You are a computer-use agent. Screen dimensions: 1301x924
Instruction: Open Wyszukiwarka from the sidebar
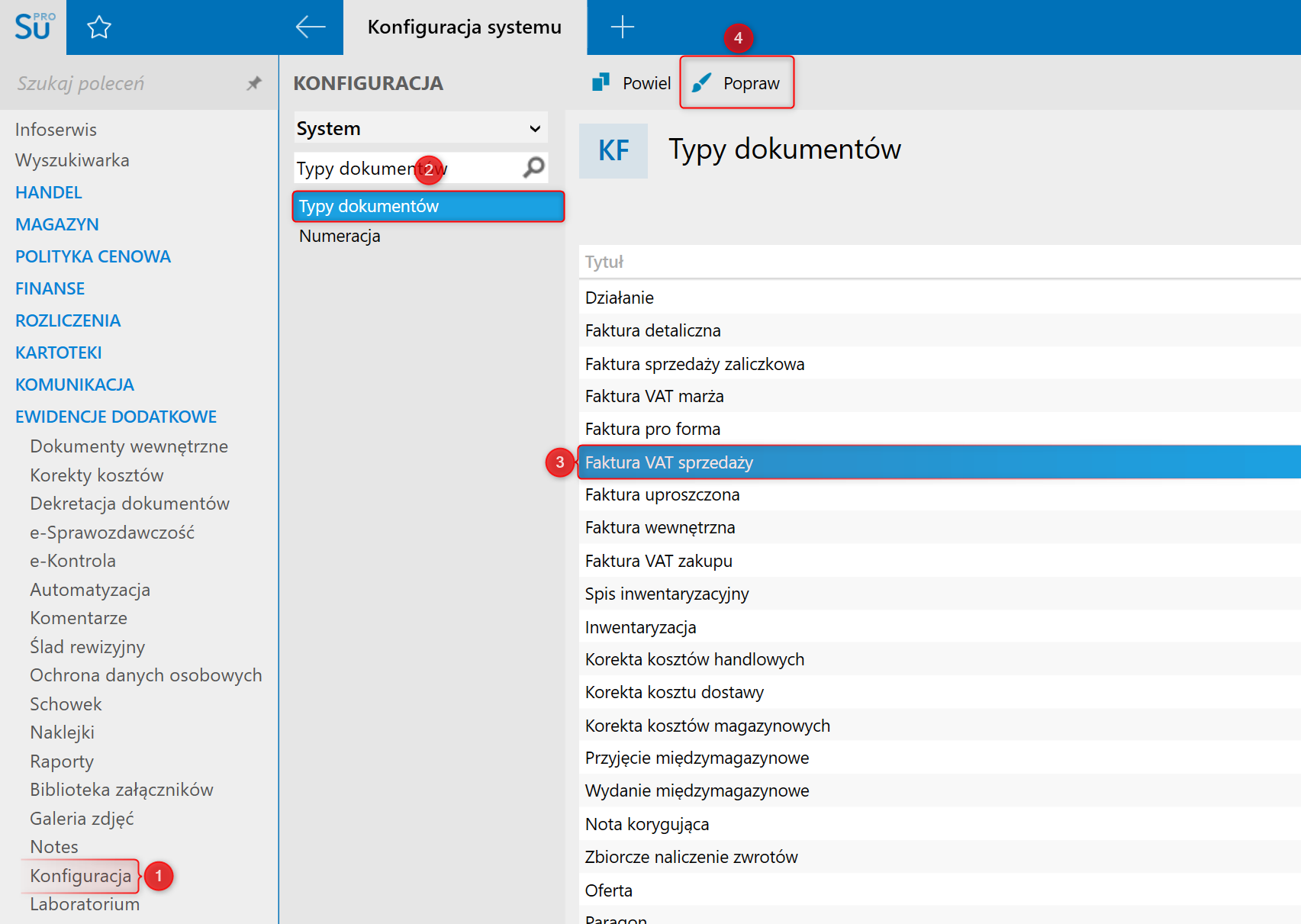[x=72, y=160]
